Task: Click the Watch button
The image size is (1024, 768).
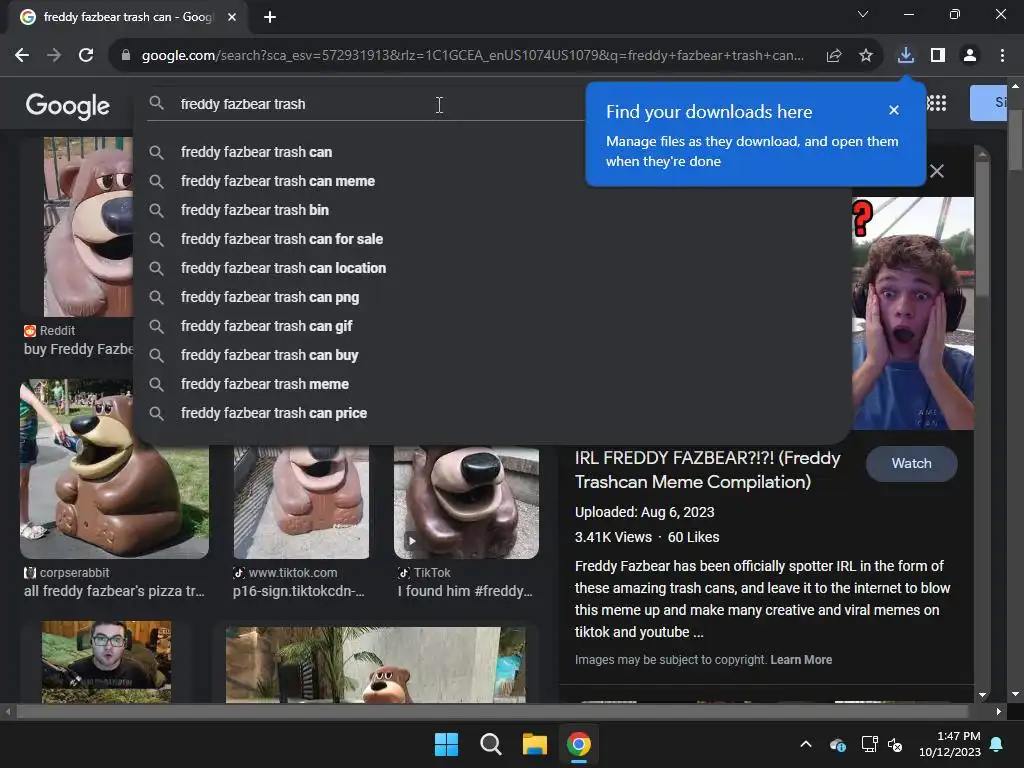Action: point(912,464)
